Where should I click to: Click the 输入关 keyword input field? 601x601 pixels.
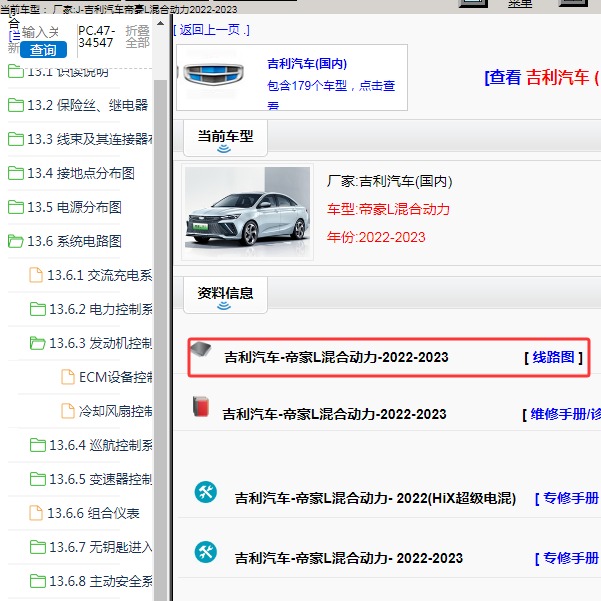pos(40,33)
